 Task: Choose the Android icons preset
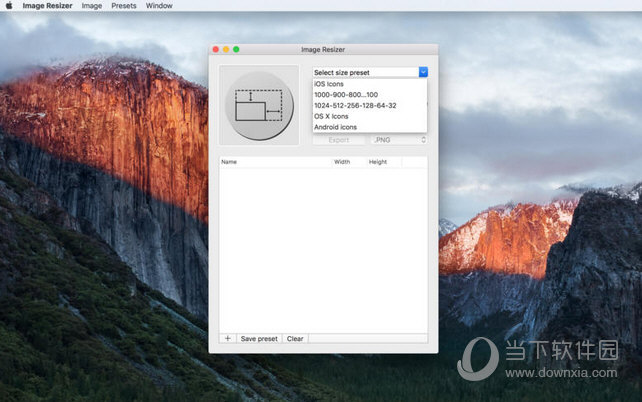point(370,127)
